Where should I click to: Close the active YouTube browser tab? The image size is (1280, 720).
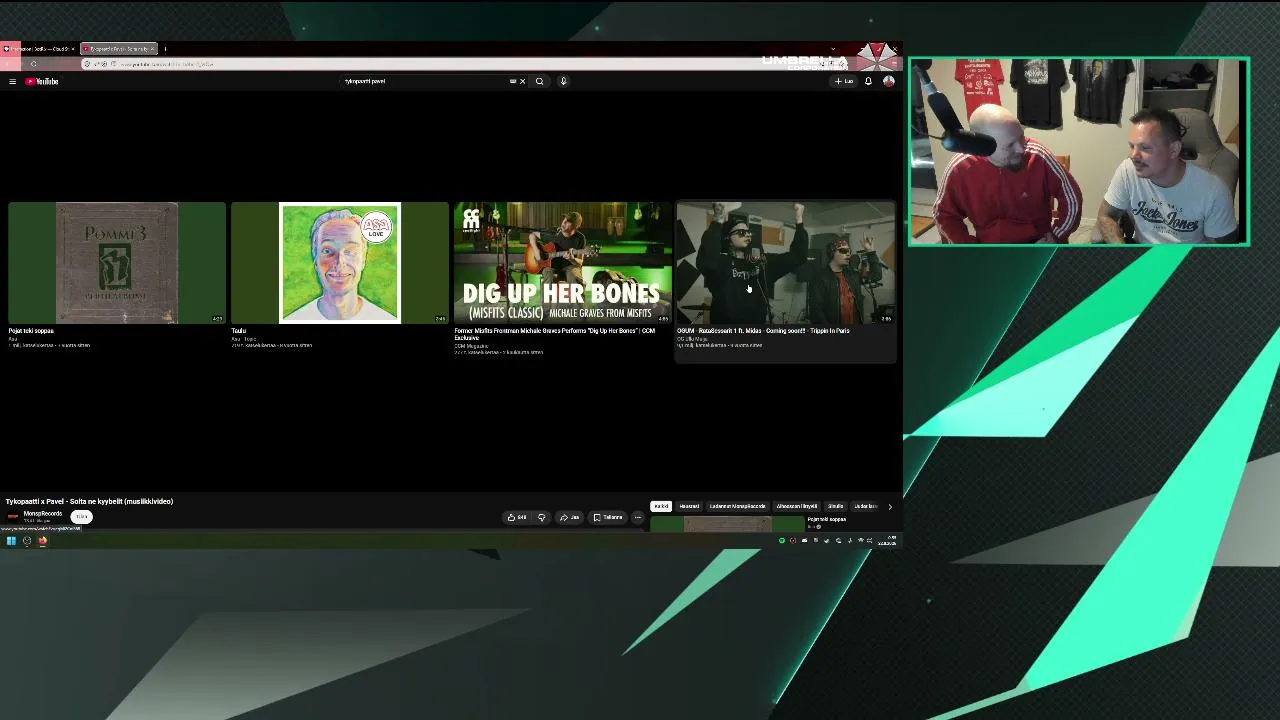point(152,48)
